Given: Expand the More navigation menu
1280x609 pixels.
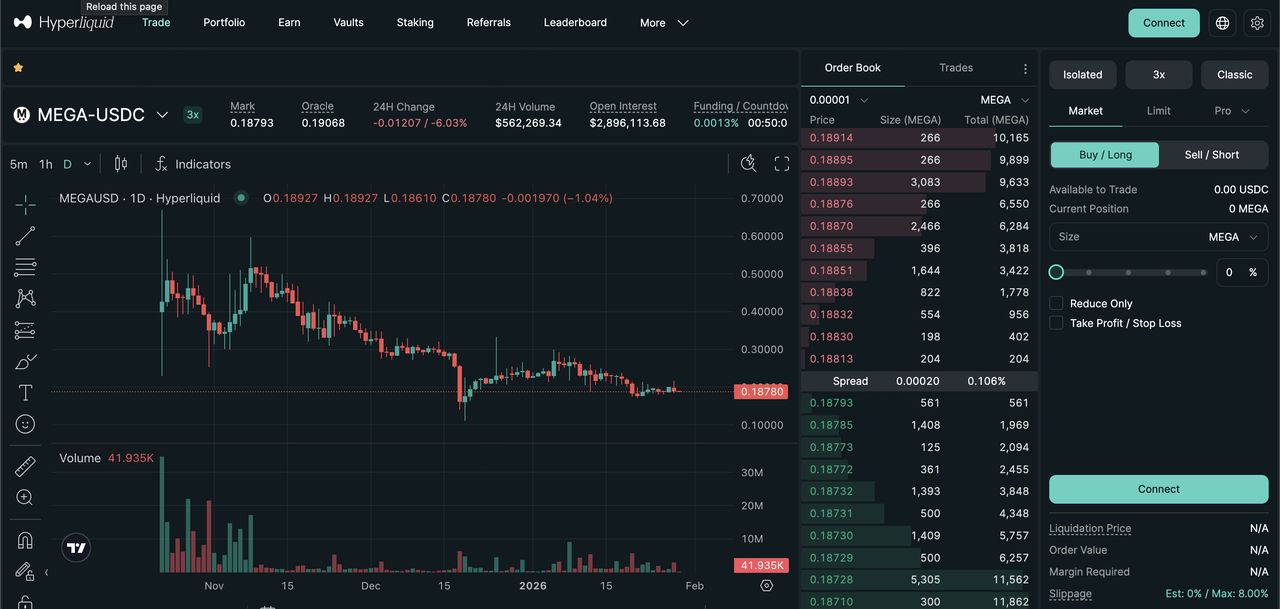Looking at the screenshot, I should [x=662, y=22].
